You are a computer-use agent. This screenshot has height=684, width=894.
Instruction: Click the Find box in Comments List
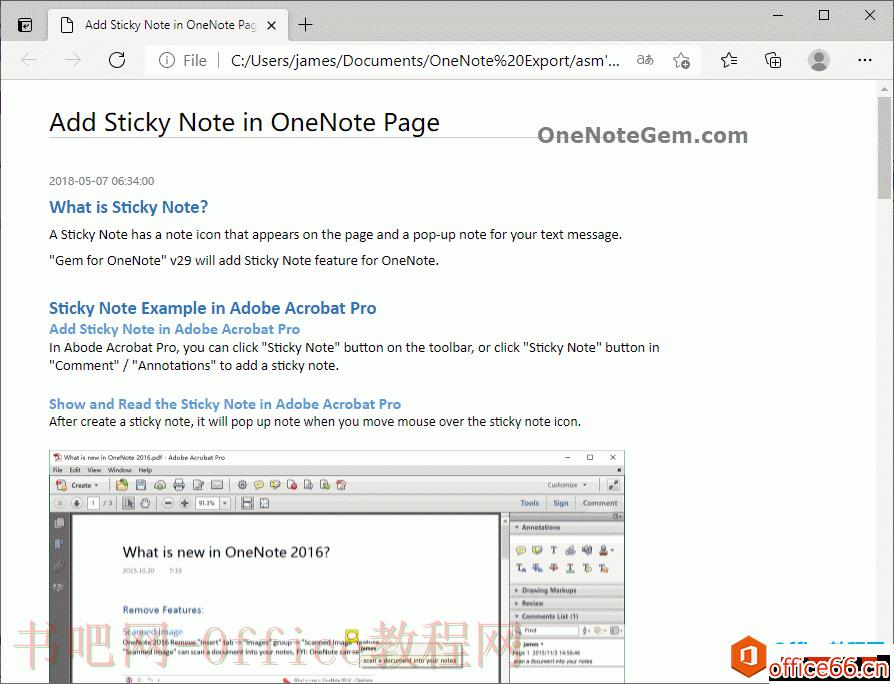pyautogui.click(x=548, y=631)
